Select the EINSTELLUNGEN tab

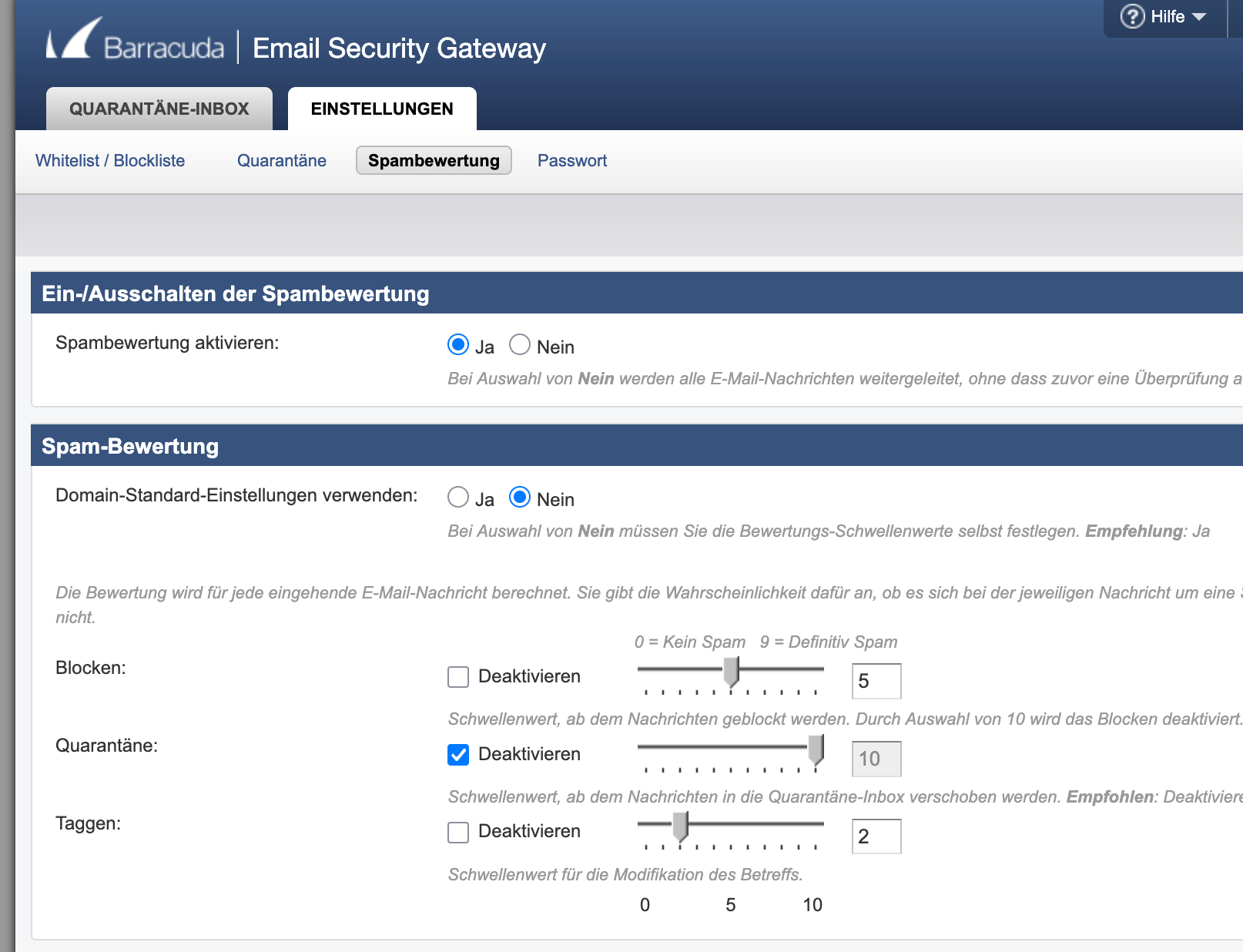[x=382, y=109]
